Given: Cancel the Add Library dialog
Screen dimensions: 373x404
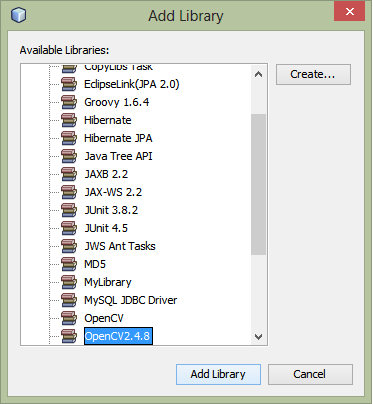Looking at the screenshot, I should (x=310, y=374).
